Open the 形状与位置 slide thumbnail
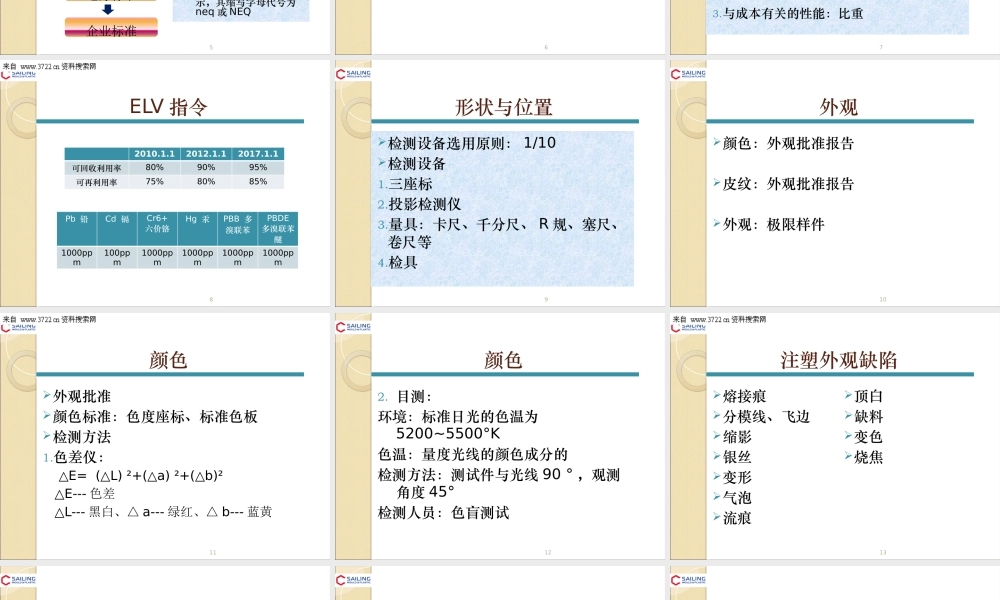Image resolution: width=1000 pixels, height=600 pixels. pos(500,183)
